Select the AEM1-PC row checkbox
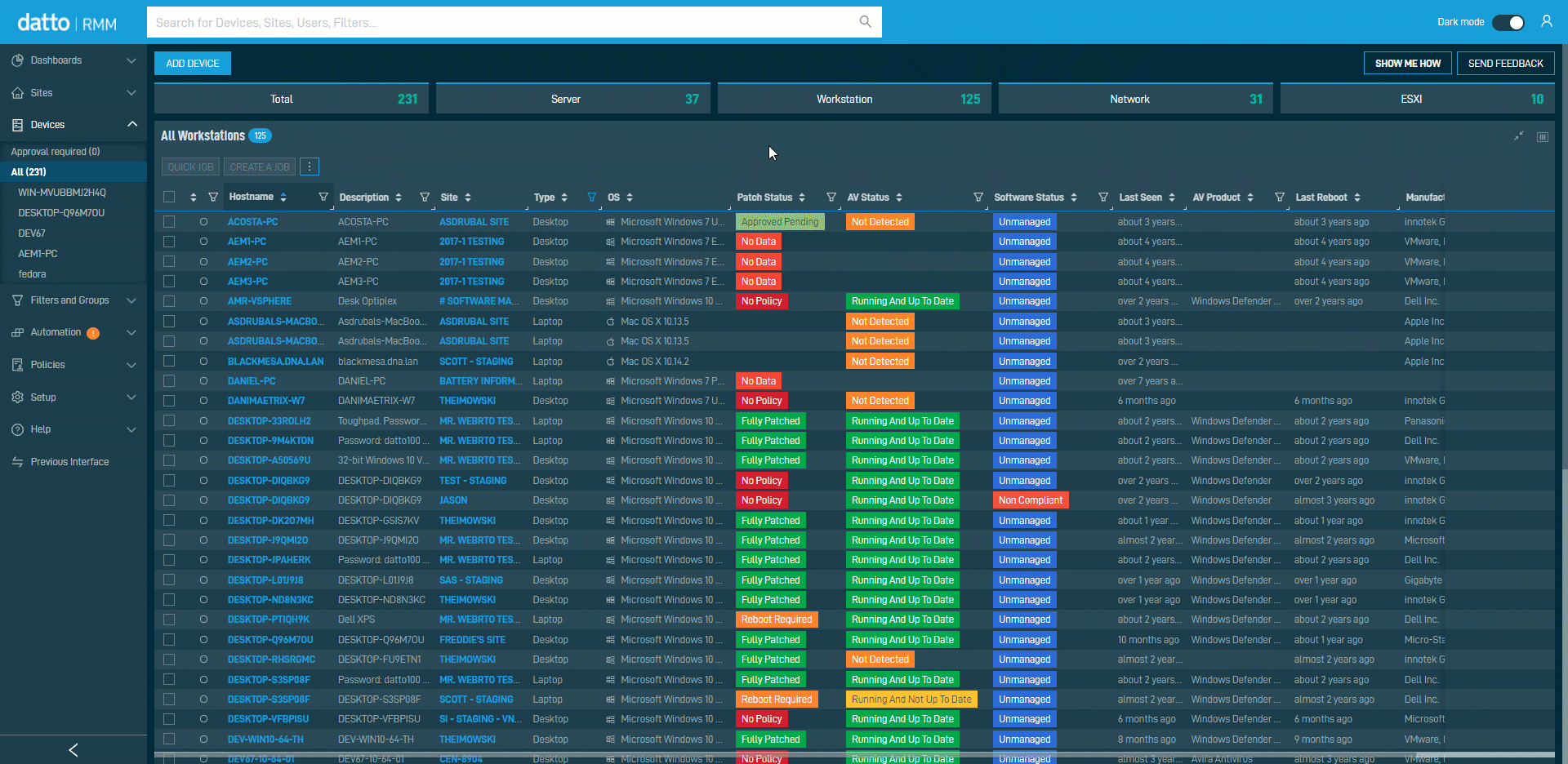Image resolution: width=1568 pixels, height=764 pixels. (169, 242)
